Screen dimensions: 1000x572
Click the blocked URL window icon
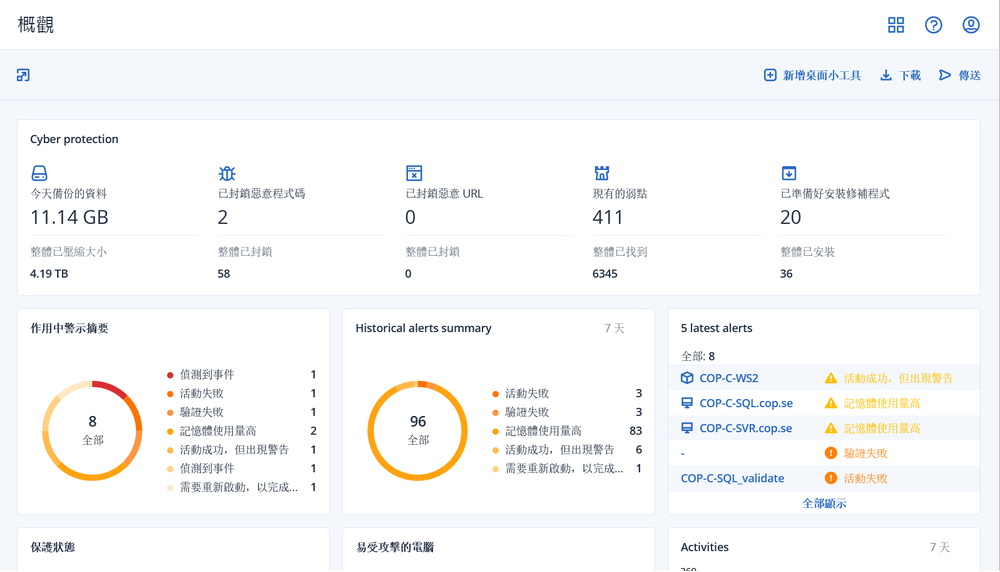(414, 173)
